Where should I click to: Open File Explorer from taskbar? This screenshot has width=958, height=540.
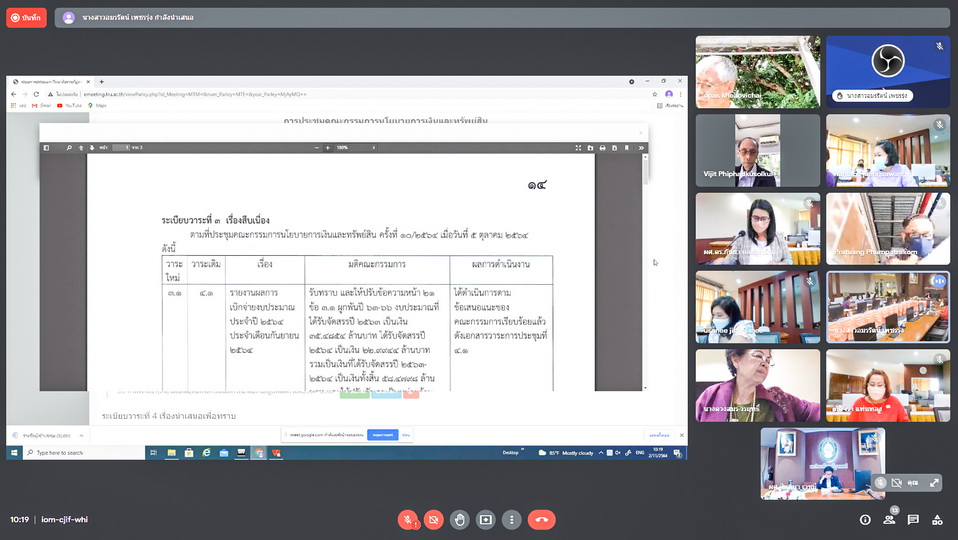pyautogui.click(x=172, y=453)
